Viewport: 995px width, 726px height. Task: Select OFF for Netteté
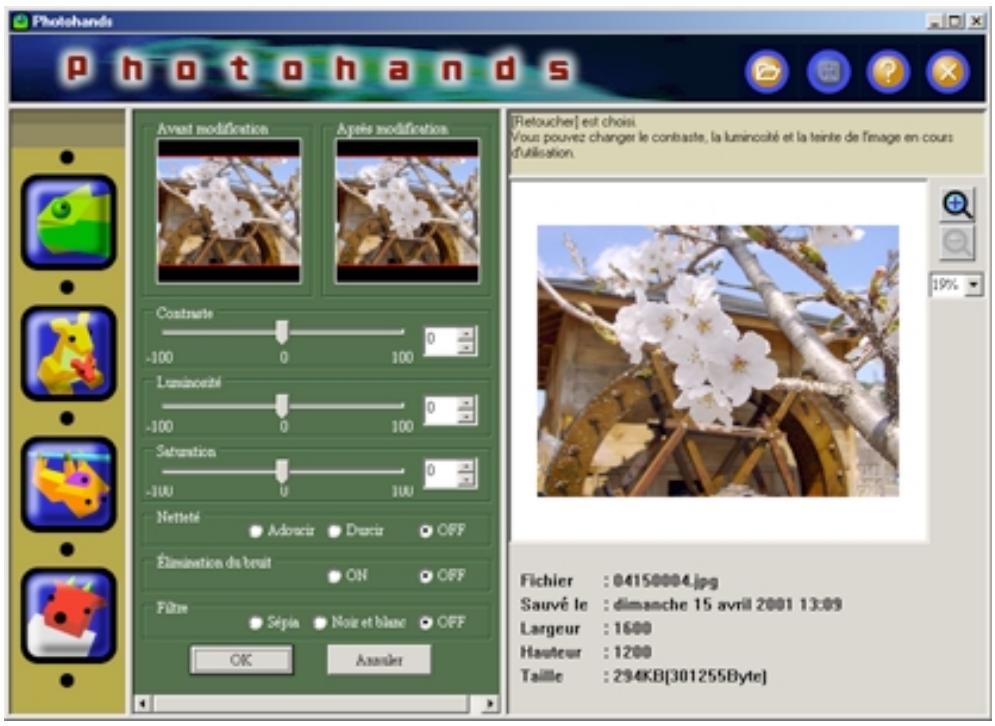[x=426, y=531]
